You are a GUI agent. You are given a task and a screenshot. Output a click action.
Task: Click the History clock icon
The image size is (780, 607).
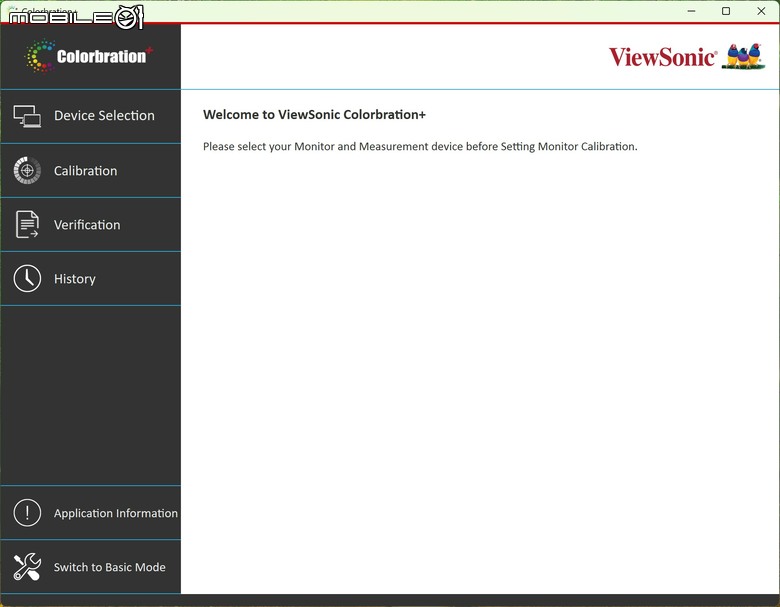(x=27, y=279)
